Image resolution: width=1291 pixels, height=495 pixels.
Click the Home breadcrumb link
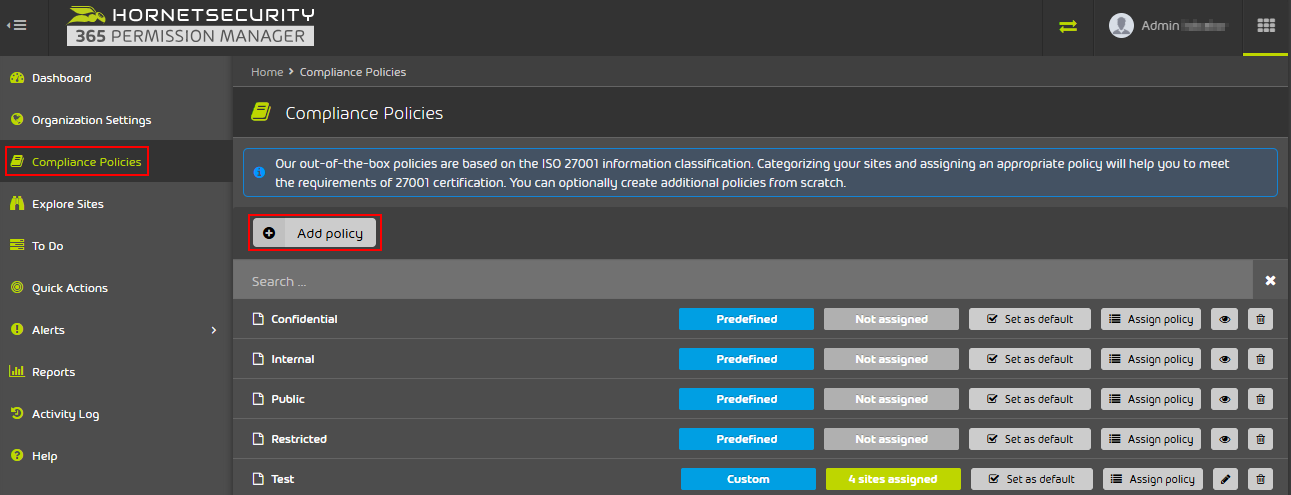[x=267, y=72]
